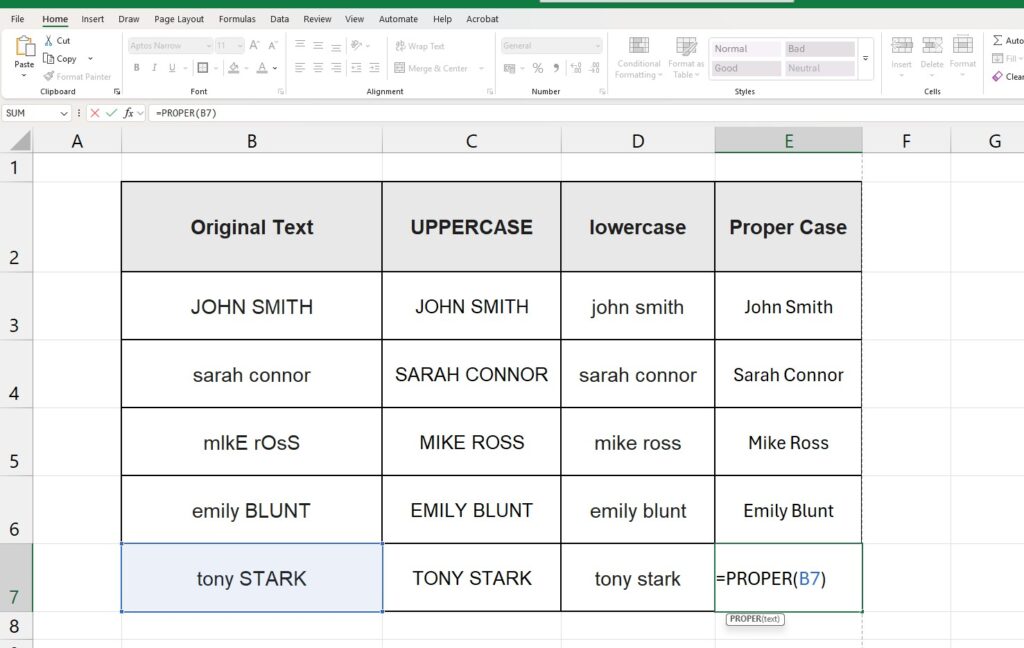Toggle bold formatting
The height and width of the screenshot is (648, 1024).
tap(137, 67)
